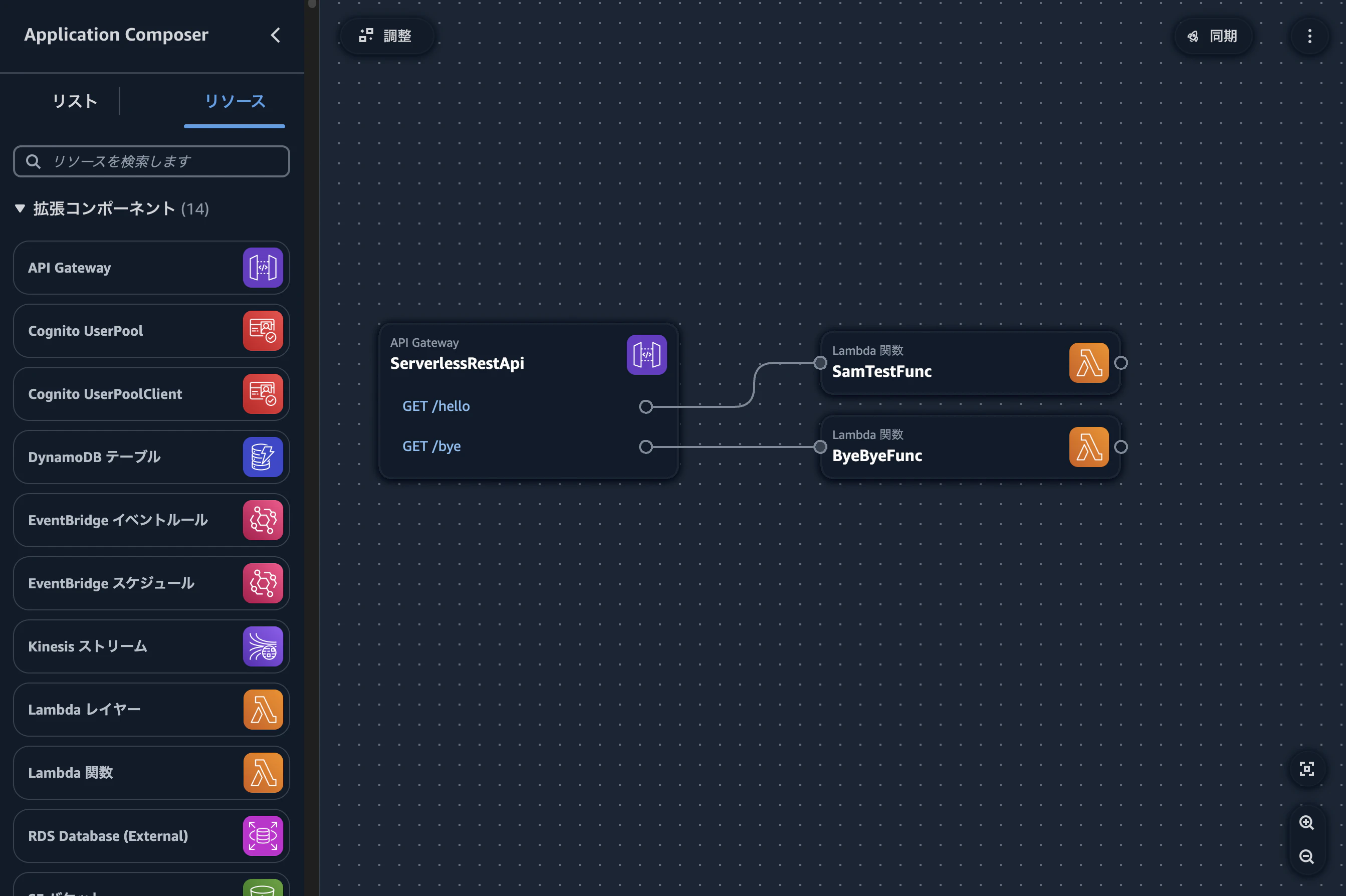Click the Cognito UserPool icon in the palette
The height and width of the screenshot is (896, 1346).
click(x=263, y=331)
